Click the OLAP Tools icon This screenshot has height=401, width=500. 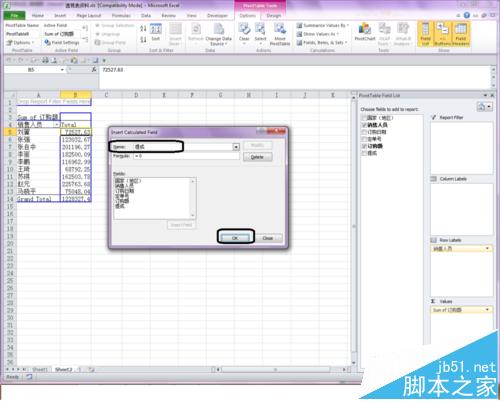pyautogui.click(x=384, y=34)
